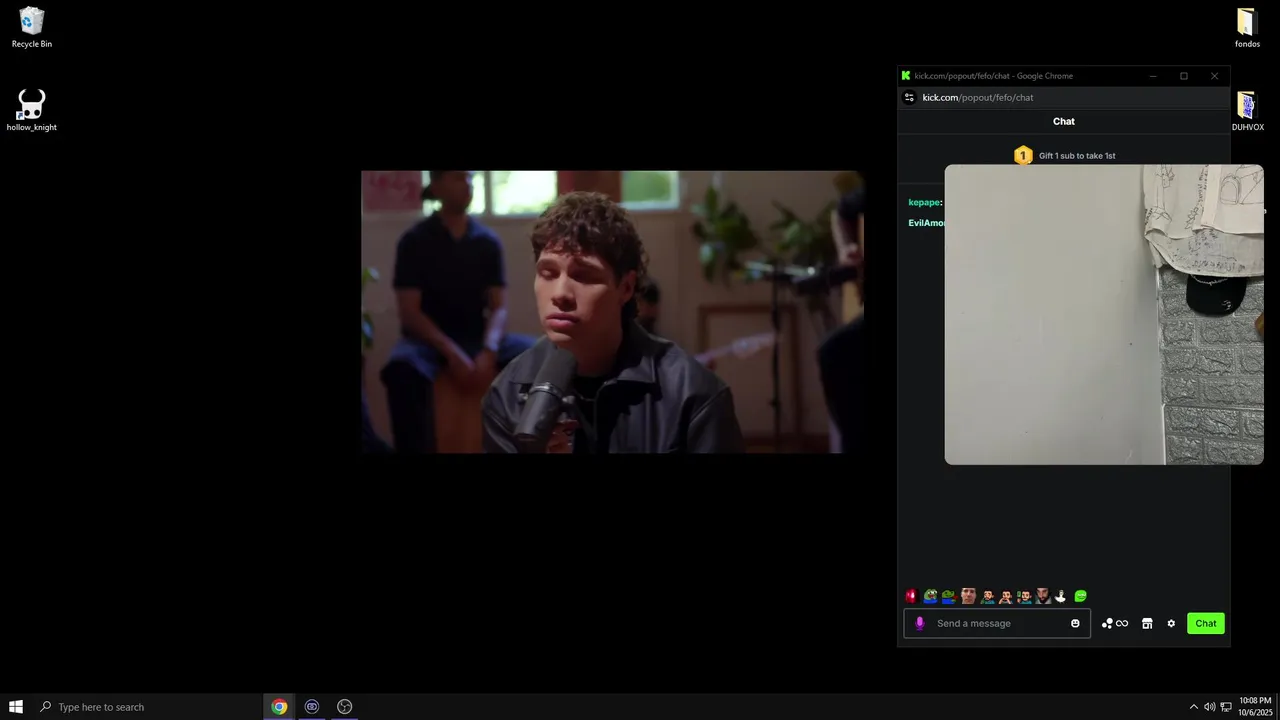Open the channel points bubbles icon

[x=1107, y=623]
